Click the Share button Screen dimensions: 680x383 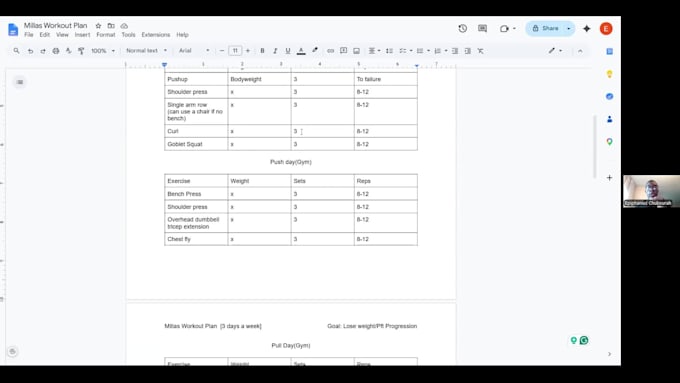(x=545, y=29)
